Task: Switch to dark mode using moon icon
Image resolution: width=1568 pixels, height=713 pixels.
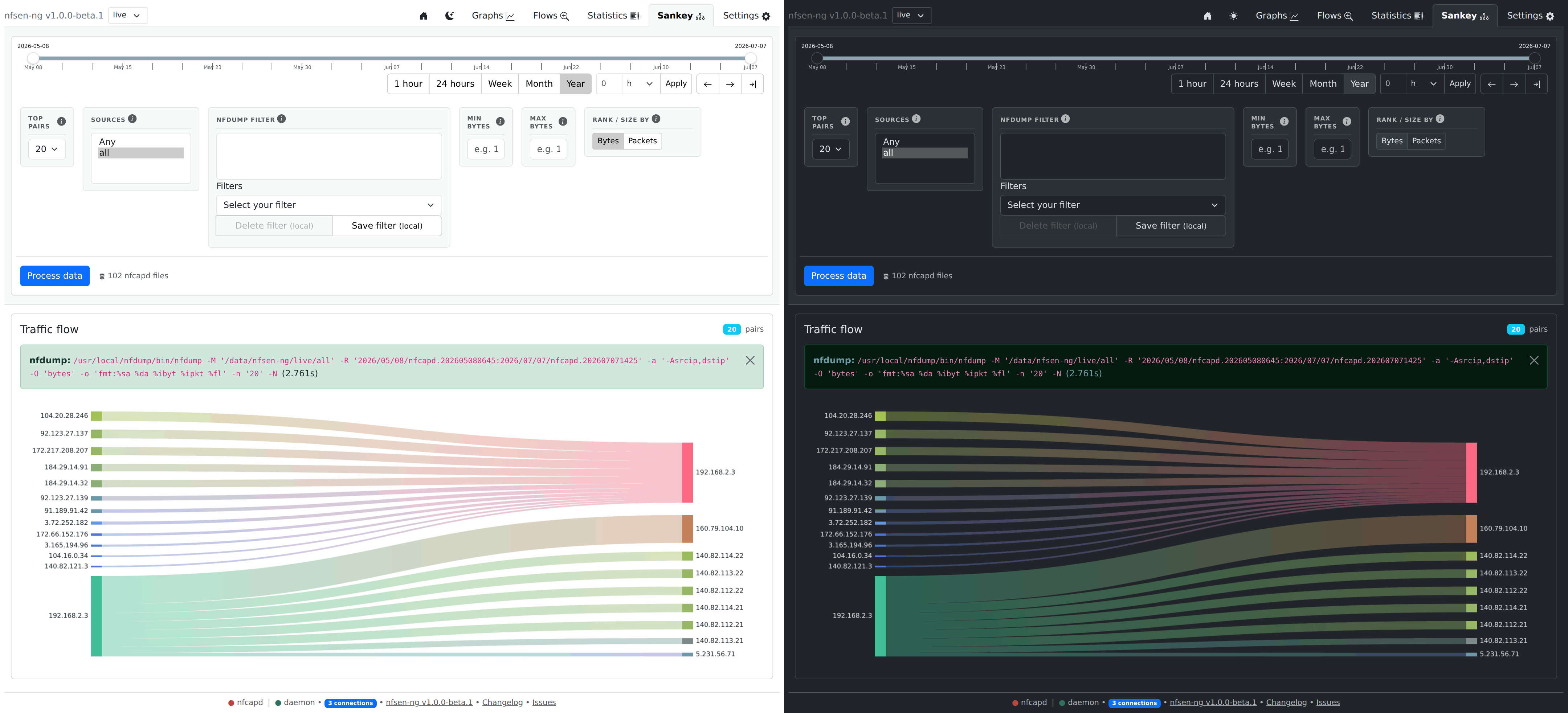Action: click(x=449, y=16)
